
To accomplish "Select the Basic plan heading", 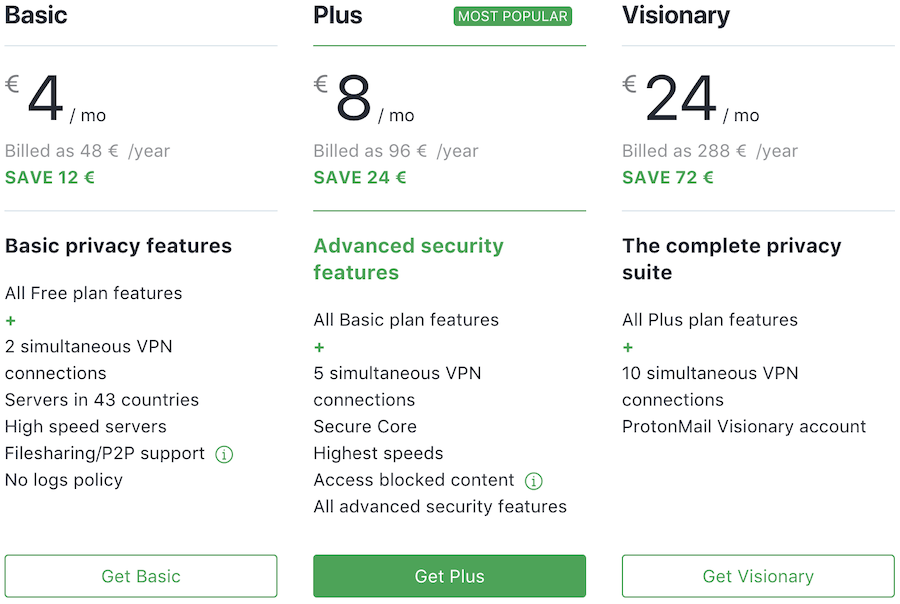I will tap(36, 15).
